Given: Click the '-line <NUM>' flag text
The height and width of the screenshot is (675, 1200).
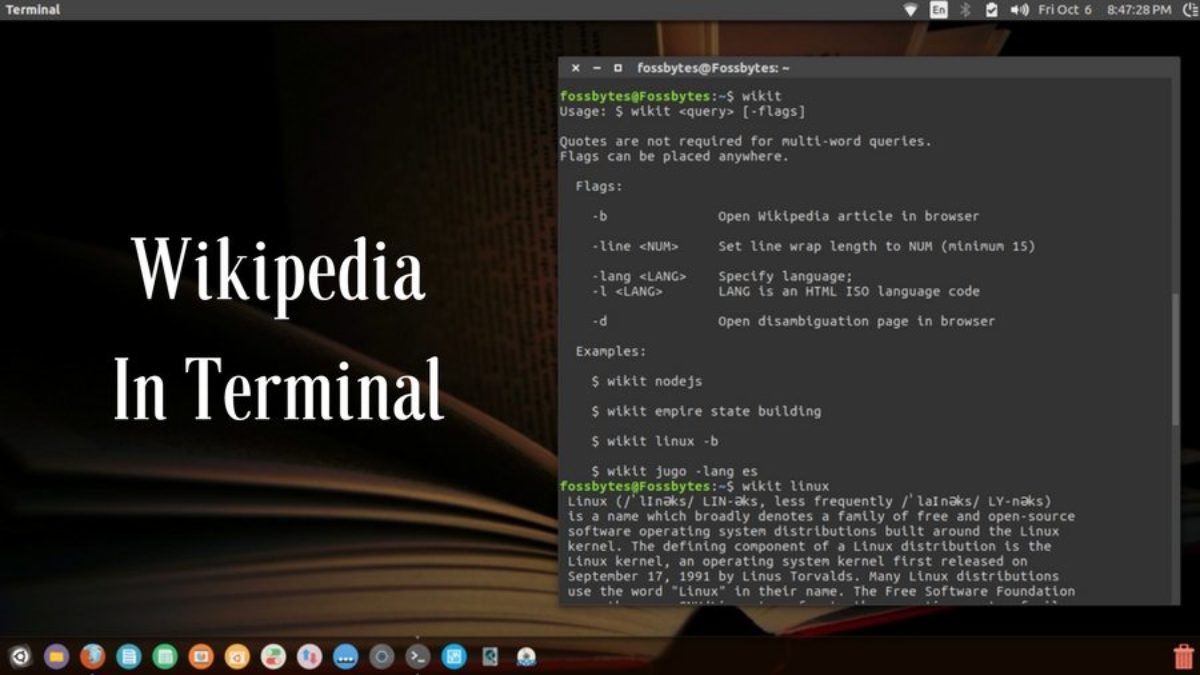Looking at the screenshot, I should click(x=635, y=246).
